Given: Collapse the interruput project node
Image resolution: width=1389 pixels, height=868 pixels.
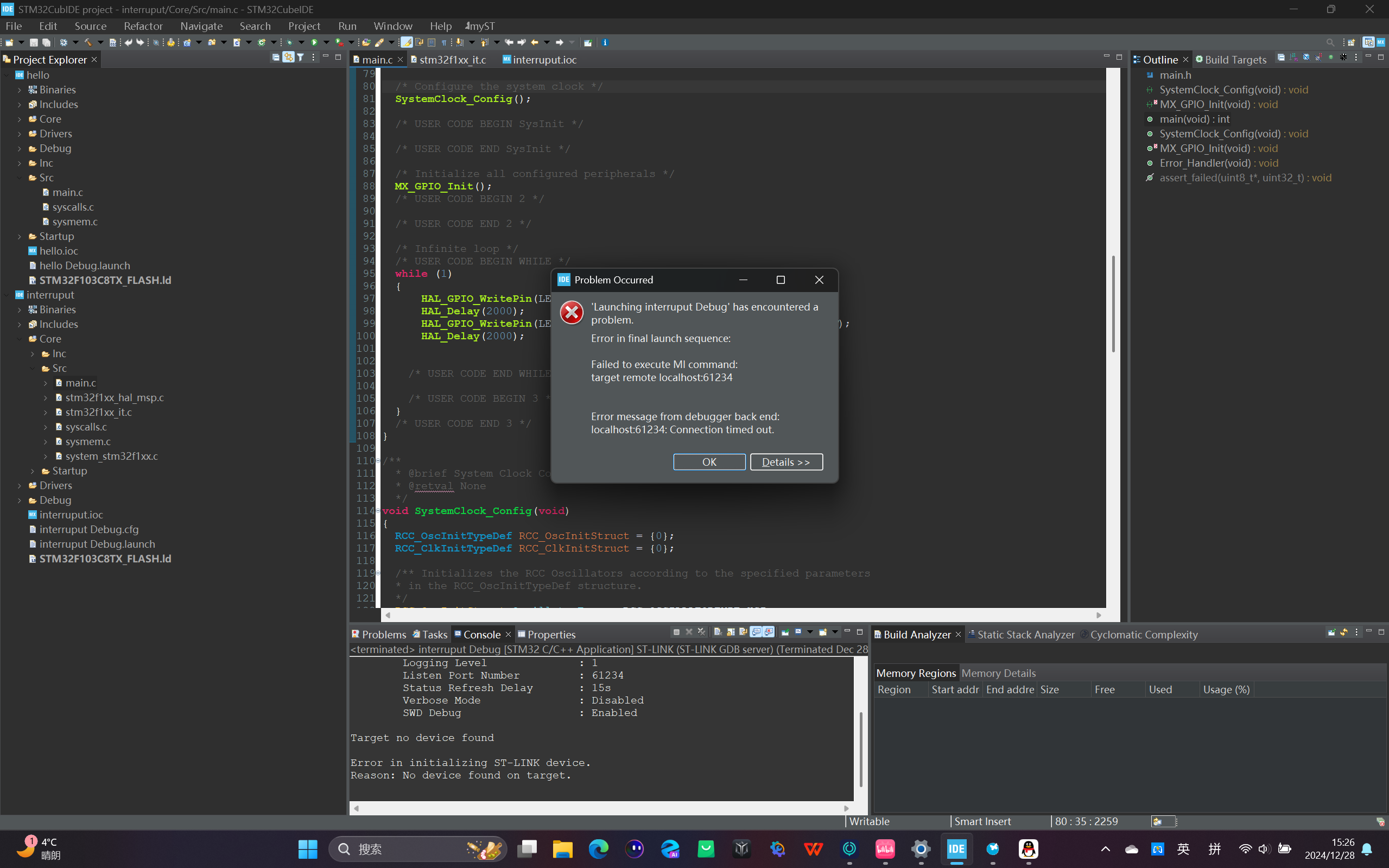Looking at the screenshot, I should tap(7, 295).
